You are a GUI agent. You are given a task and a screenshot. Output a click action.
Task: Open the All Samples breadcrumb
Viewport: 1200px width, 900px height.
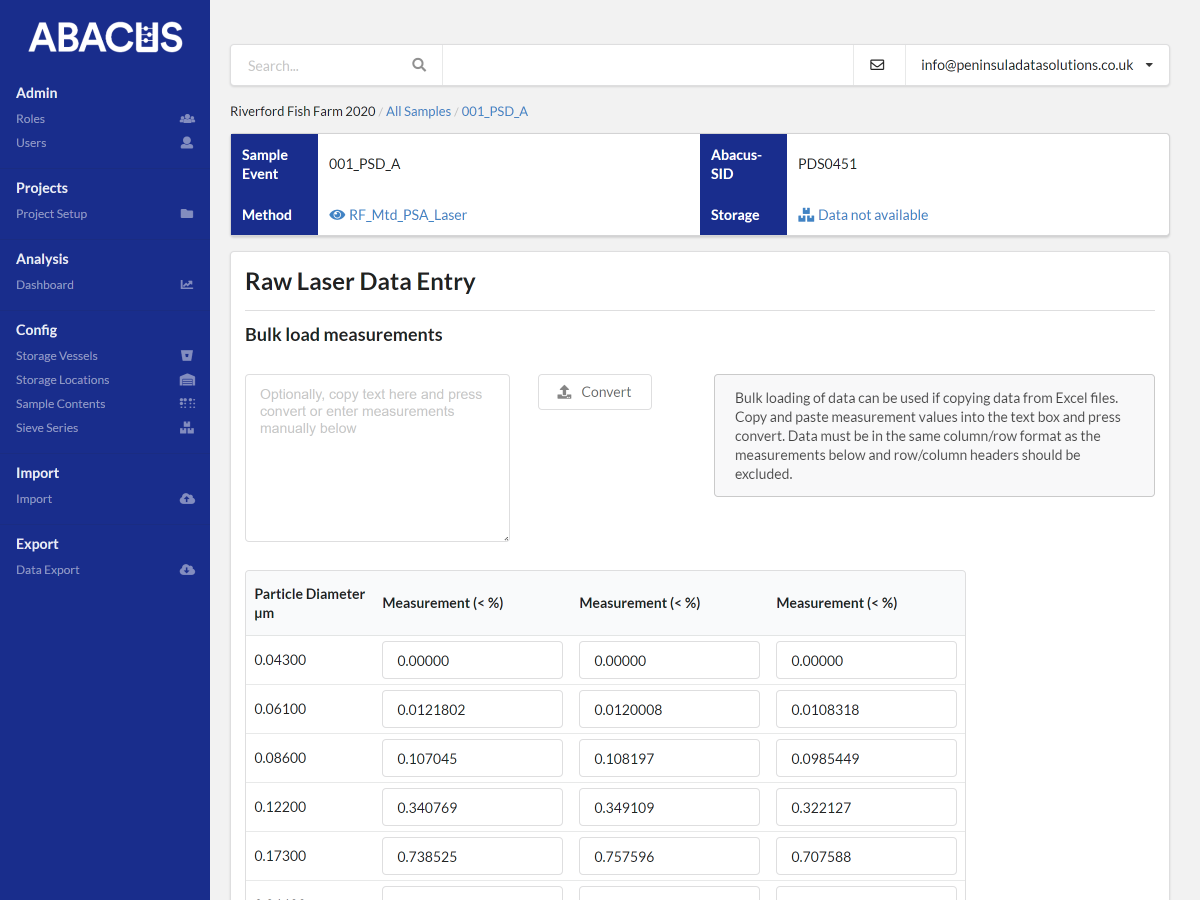pos(418,111)
